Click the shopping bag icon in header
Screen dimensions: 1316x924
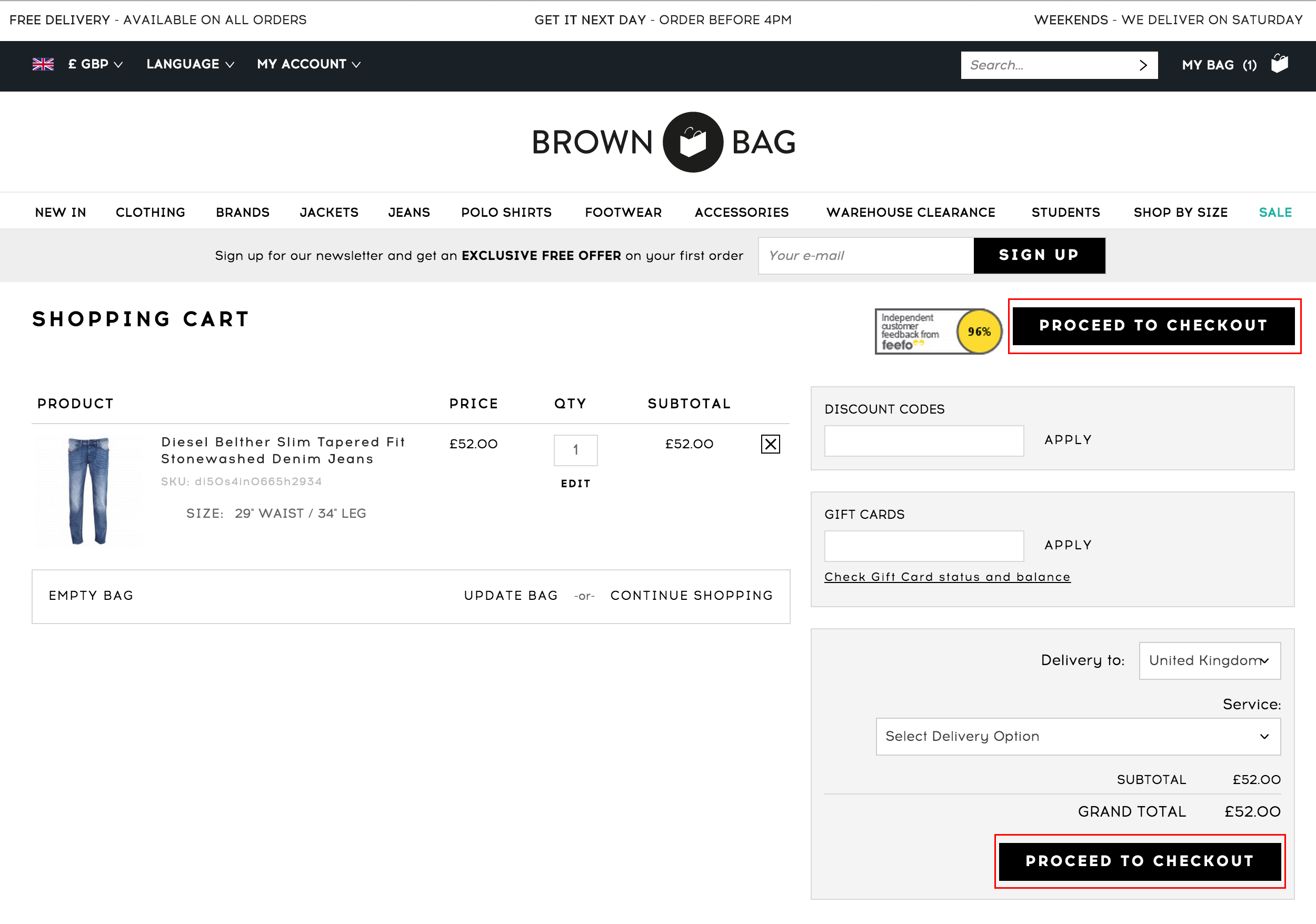1279,63
